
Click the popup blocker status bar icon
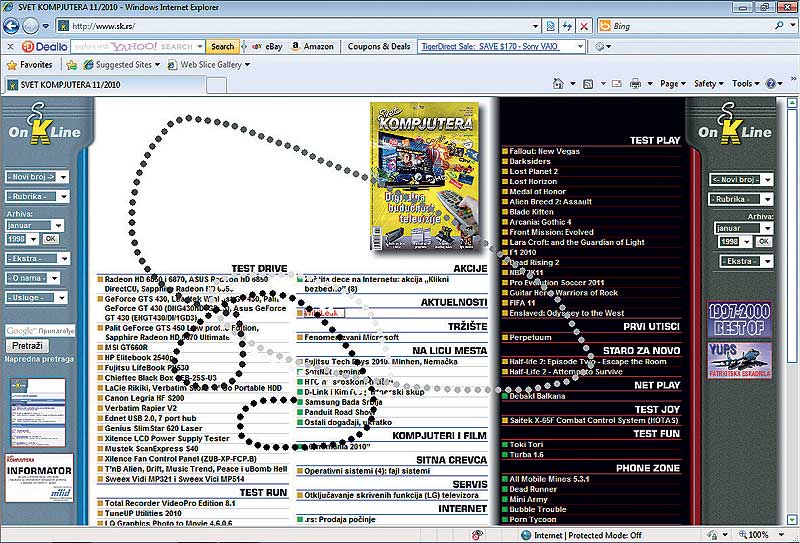pos(478,535)
